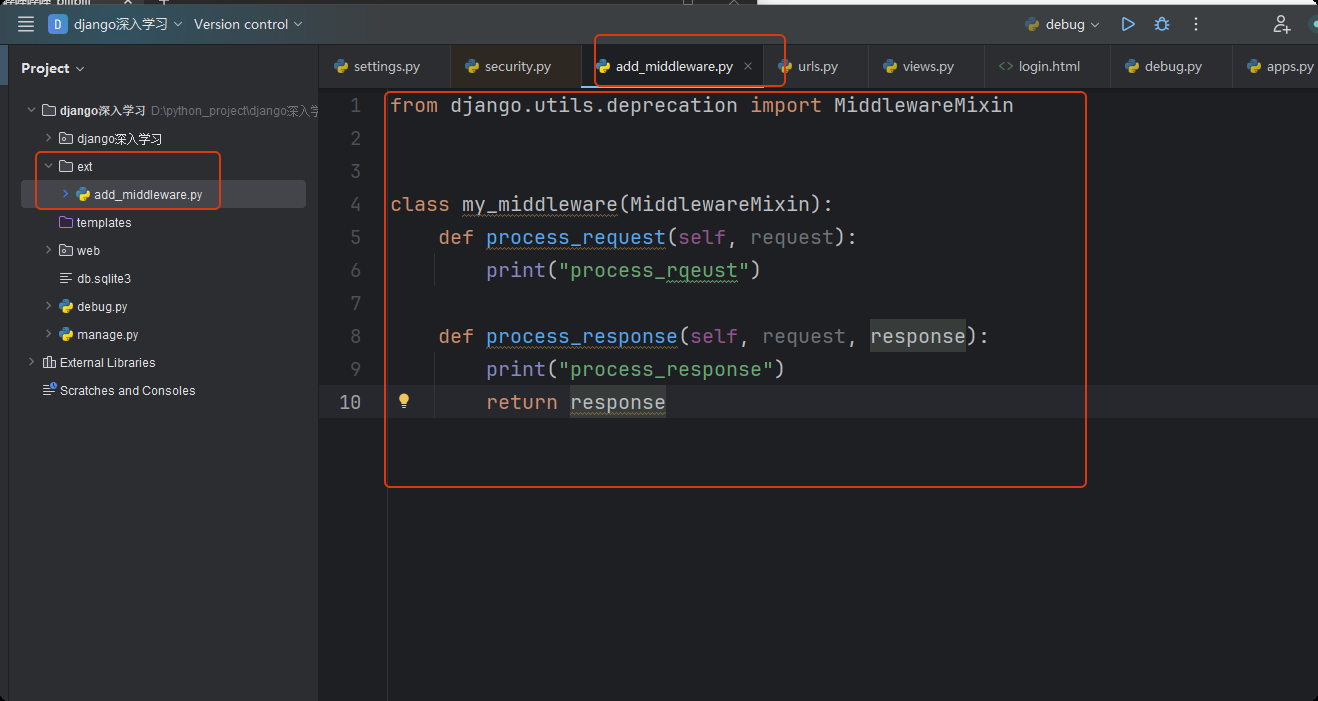Click the django.utils.deprecation module path
Screen dimensions: 1318x701
[x=594, y=105]
